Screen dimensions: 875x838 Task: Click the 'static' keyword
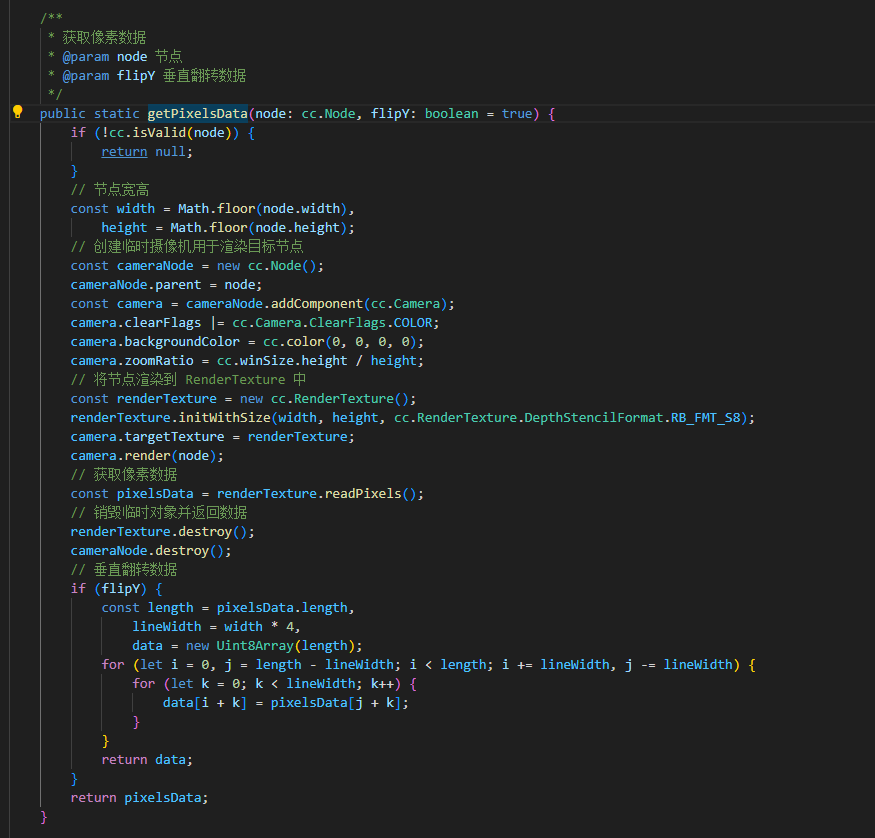[x=117, y=114]
